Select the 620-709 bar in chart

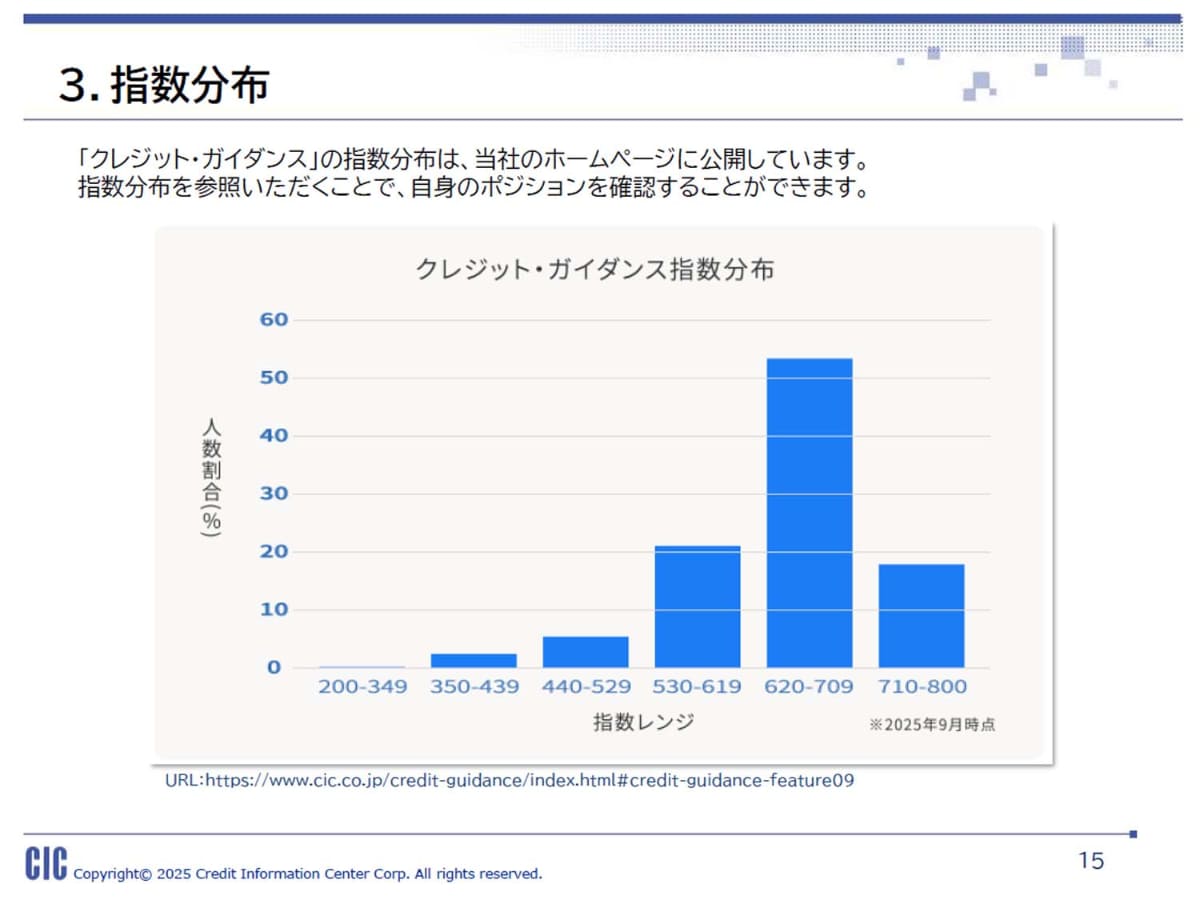[810, 513]
